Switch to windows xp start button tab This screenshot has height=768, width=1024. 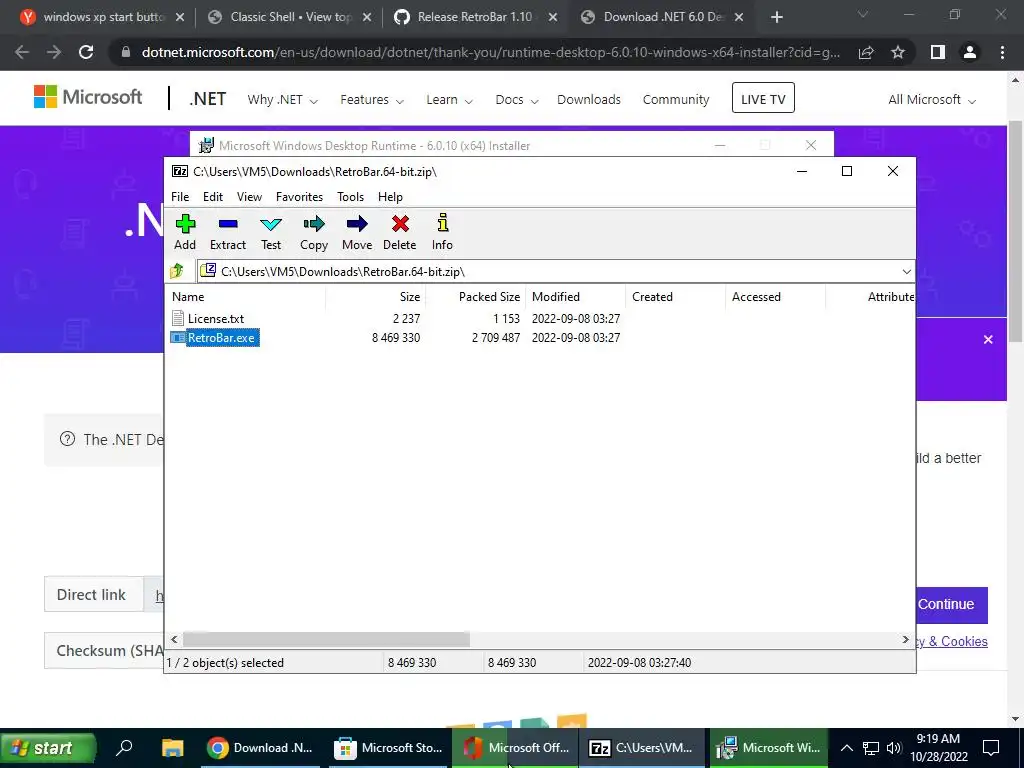point(103,17)
